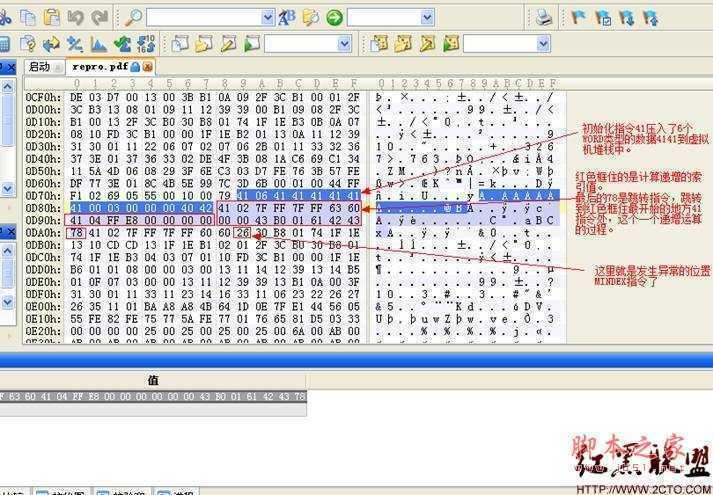Create a new script via scroll icon

pyautogui.click(x=180, y=44)
